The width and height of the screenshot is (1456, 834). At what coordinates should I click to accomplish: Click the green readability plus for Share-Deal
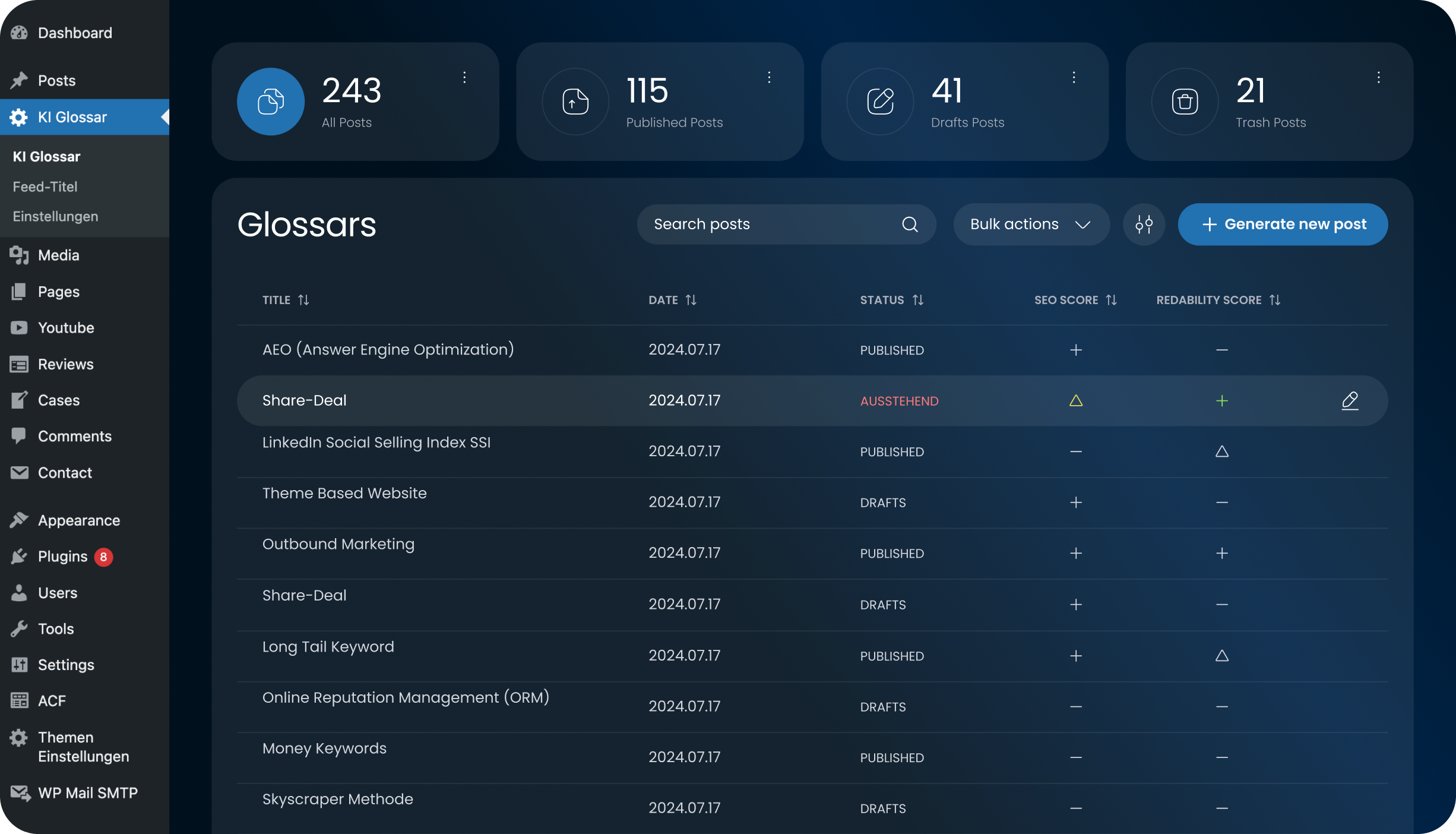click(x=1221, y=401)
